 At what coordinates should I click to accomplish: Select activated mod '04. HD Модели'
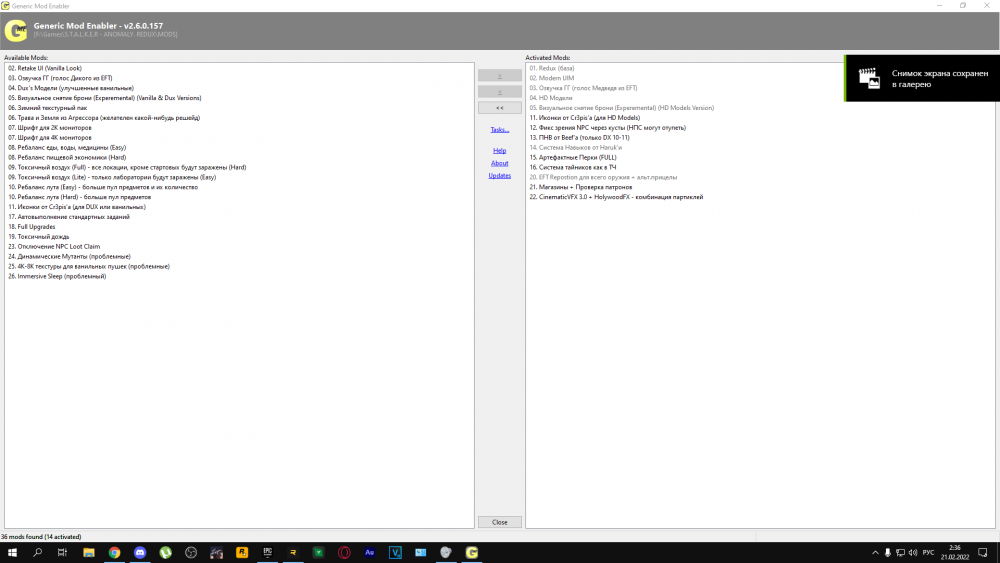(x=551, y=98)
